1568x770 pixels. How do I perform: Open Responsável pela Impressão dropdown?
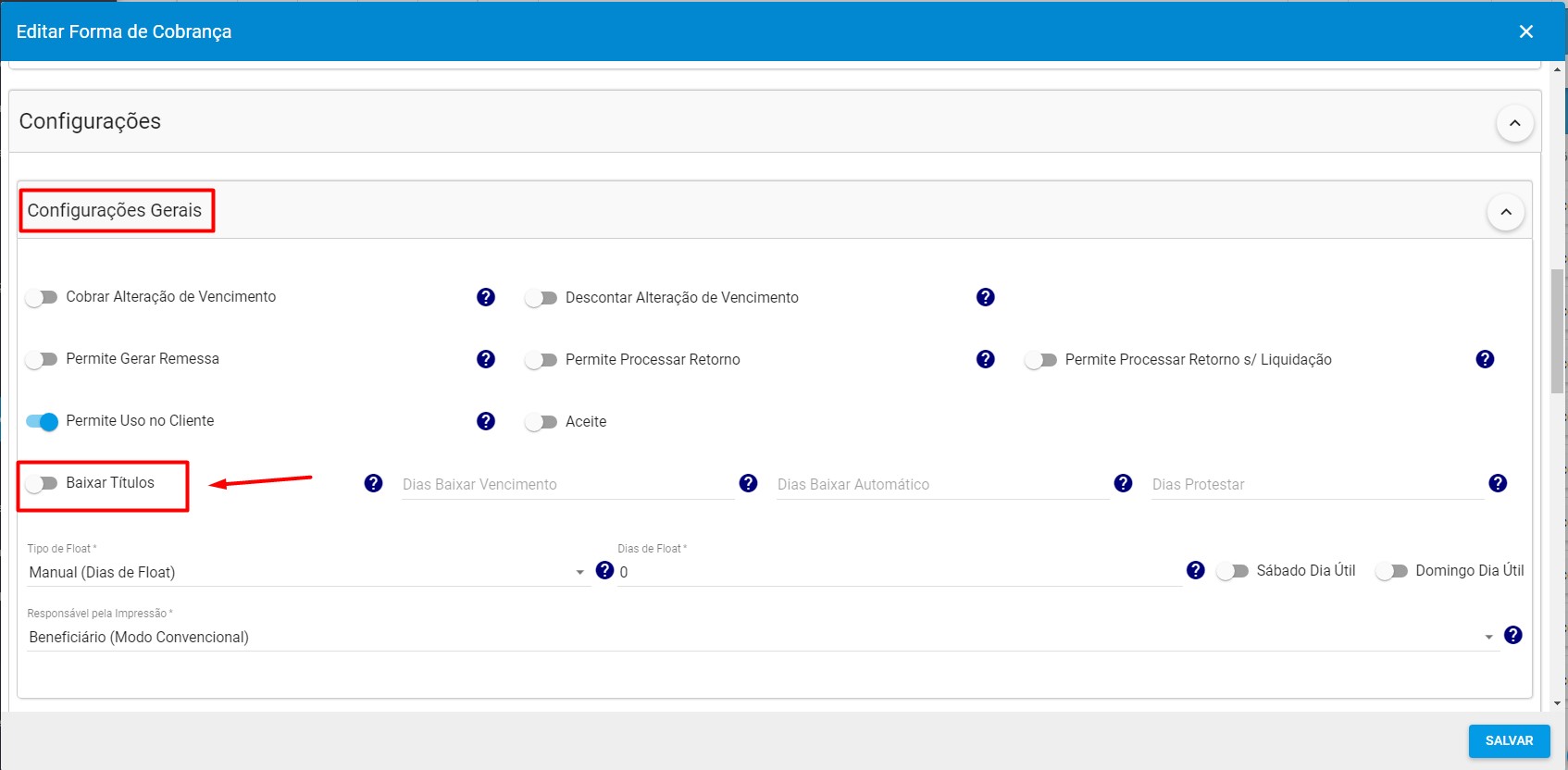pyautogui.click(x=763, y=637)
